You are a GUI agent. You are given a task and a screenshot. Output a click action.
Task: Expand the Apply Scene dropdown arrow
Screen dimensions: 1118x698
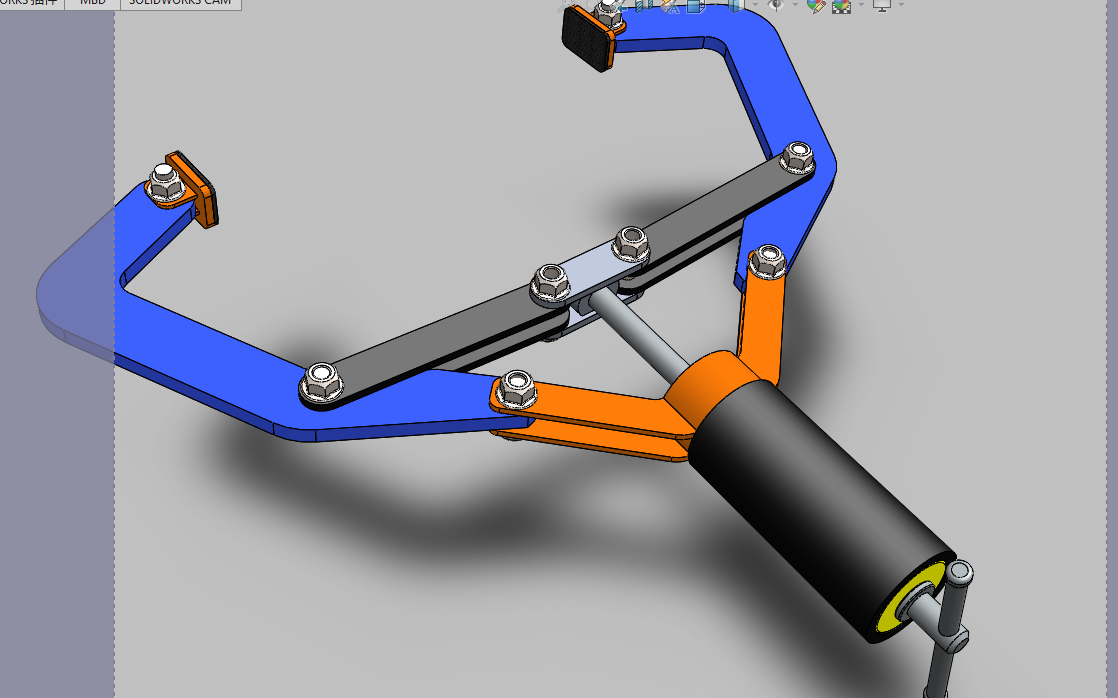point(861,4)
